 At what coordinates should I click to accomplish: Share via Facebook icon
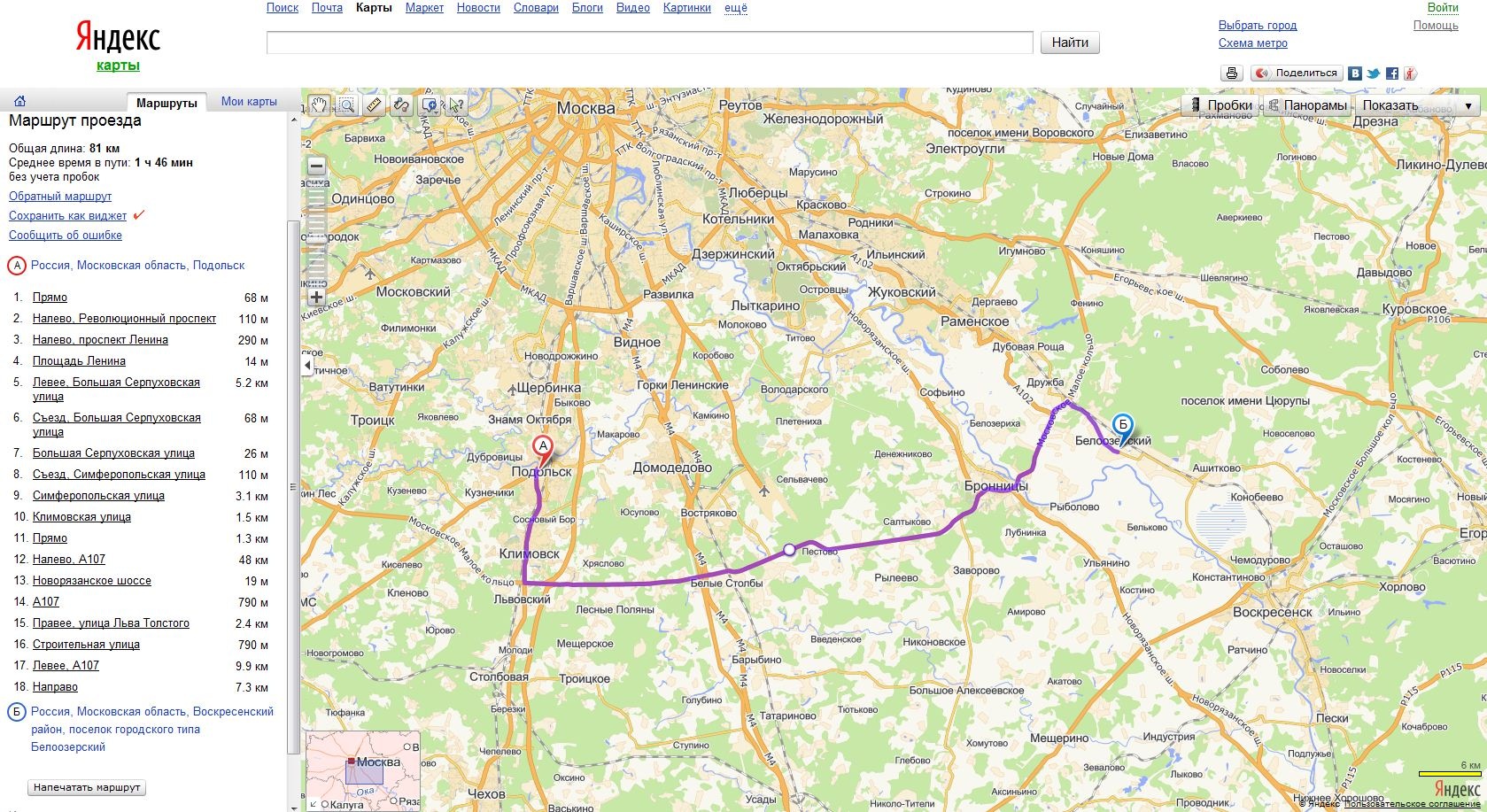1392,73
